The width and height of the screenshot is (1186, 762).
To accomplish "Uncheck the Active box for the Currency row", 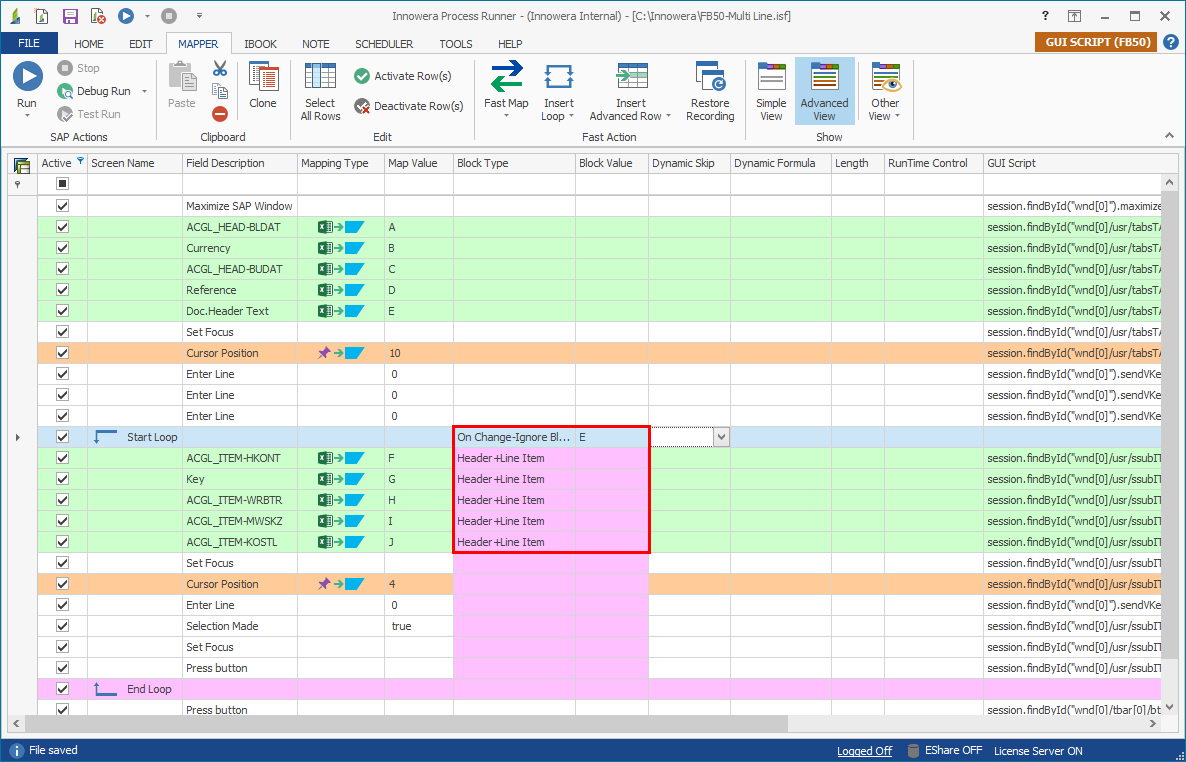I will [x=63, y=248].
